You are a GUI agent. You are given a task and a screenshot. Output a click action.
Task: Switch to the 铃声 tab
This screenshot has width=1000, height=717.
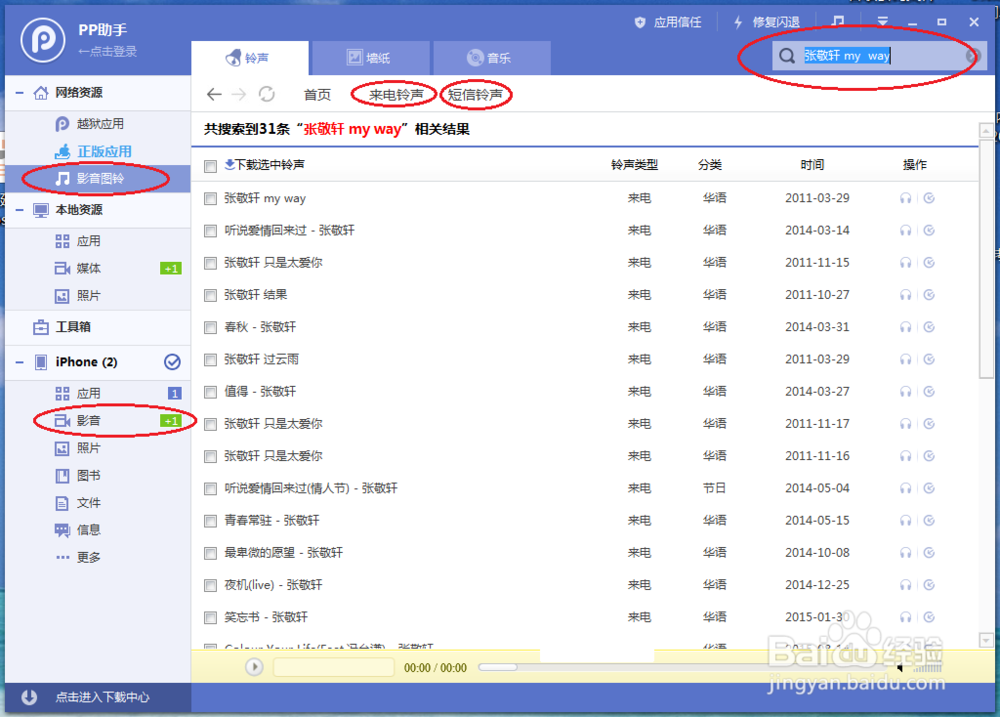[x=249, y=58]
